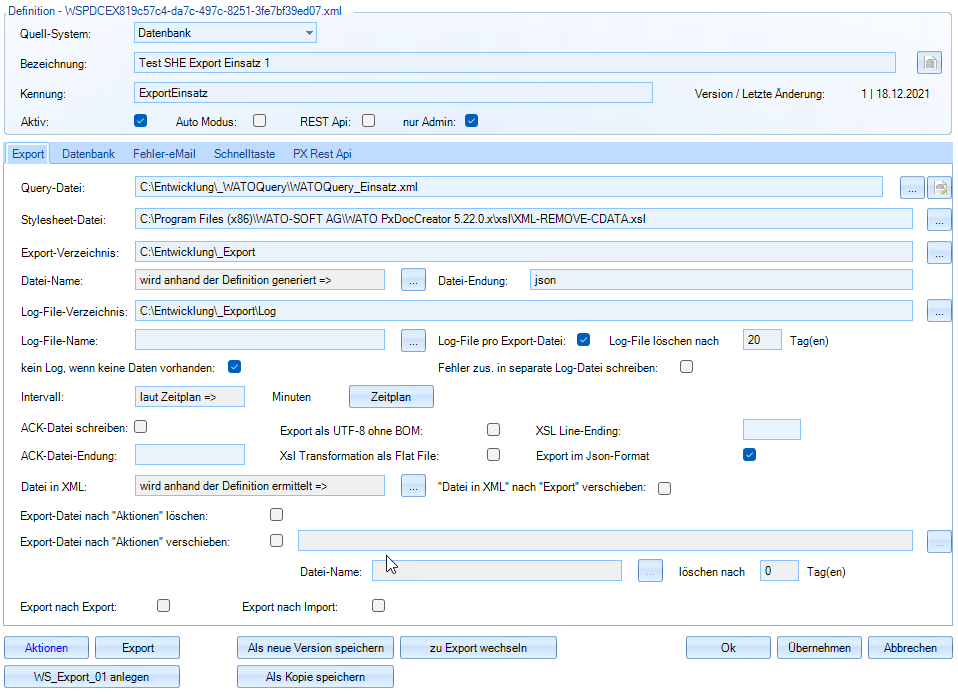This screenshot has height=696, width=958.
Task: Open the Fehler-eMail tab
Action: tap(164, 154)
